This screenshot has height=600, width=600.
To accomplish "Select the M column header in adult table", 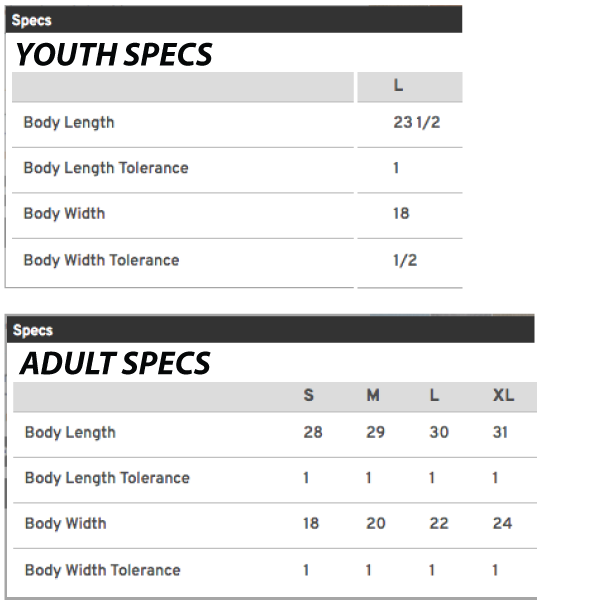I will point(372,395).
